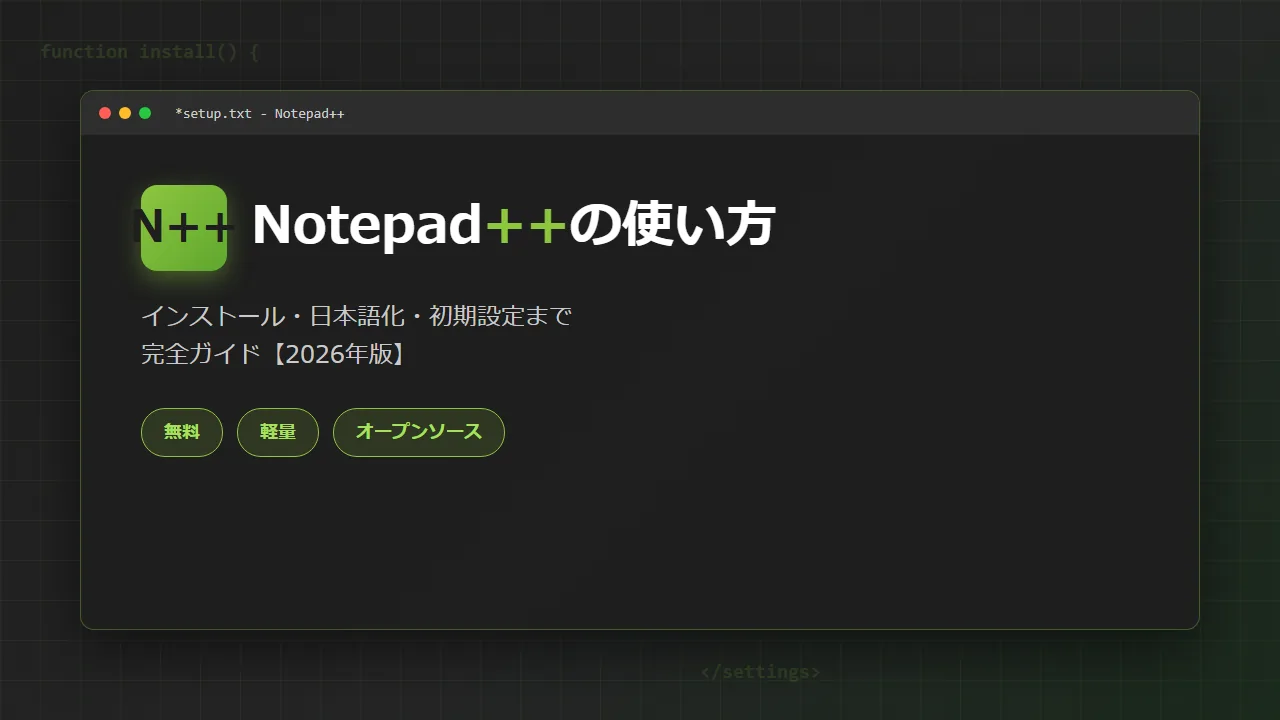Click the faded </settings> background tag
The height and width of the screenshot is (720, 1280).
tap(761, 672)
